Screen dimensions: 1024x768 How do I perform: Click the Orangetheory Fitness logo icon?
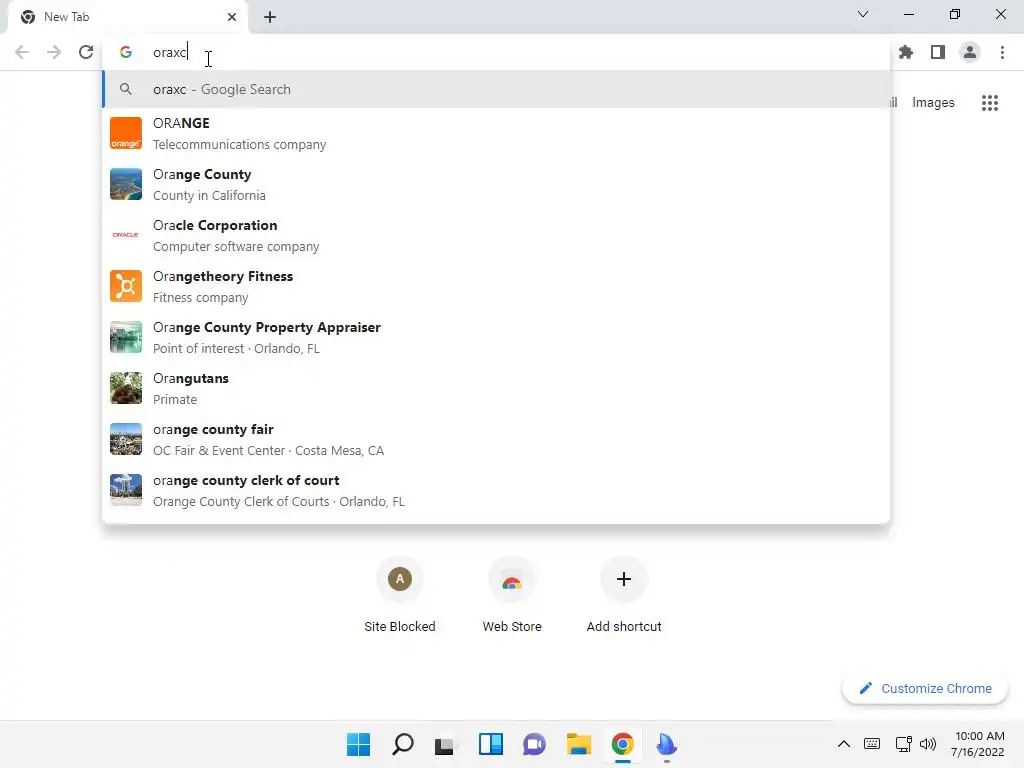(125, 286)
